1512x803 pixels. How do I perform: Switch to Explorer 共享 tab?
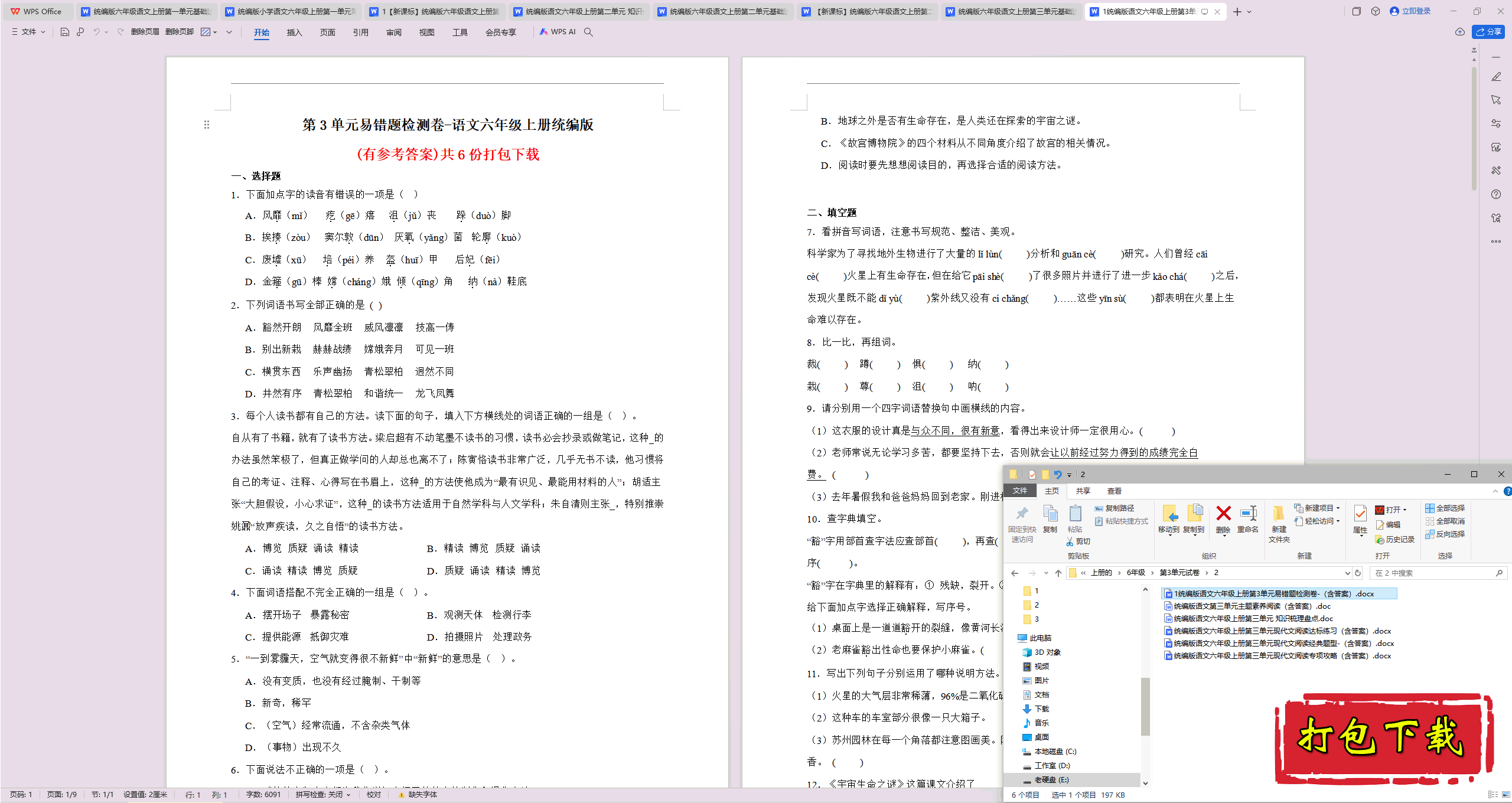(1083, 491)
